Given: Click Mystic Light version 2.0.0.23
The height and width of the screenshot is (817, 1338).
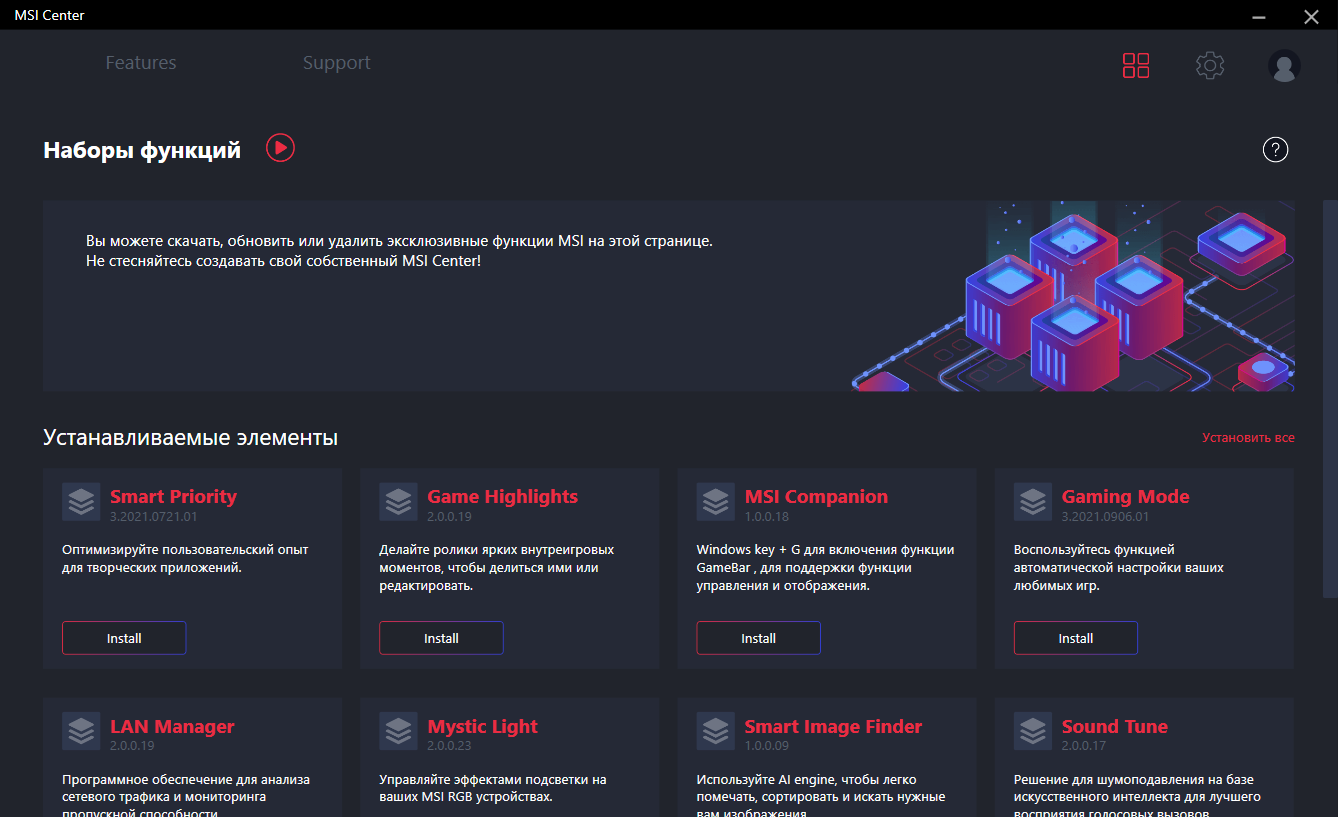Looking at the screenshot, I should click(x=449, y=747).
